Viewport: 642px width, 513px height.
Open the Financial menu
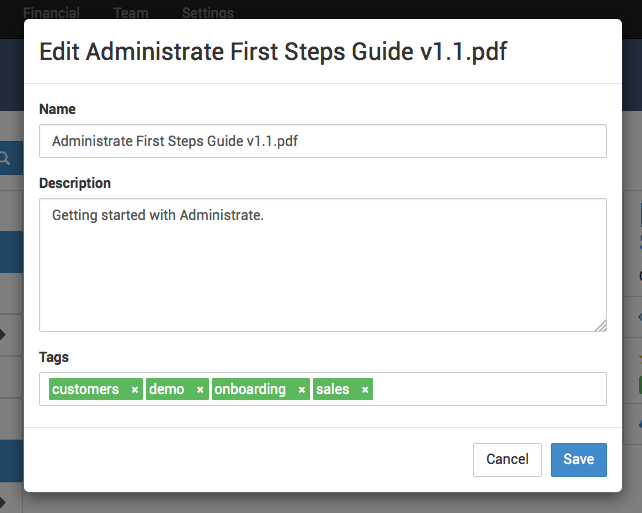(52, 13)
